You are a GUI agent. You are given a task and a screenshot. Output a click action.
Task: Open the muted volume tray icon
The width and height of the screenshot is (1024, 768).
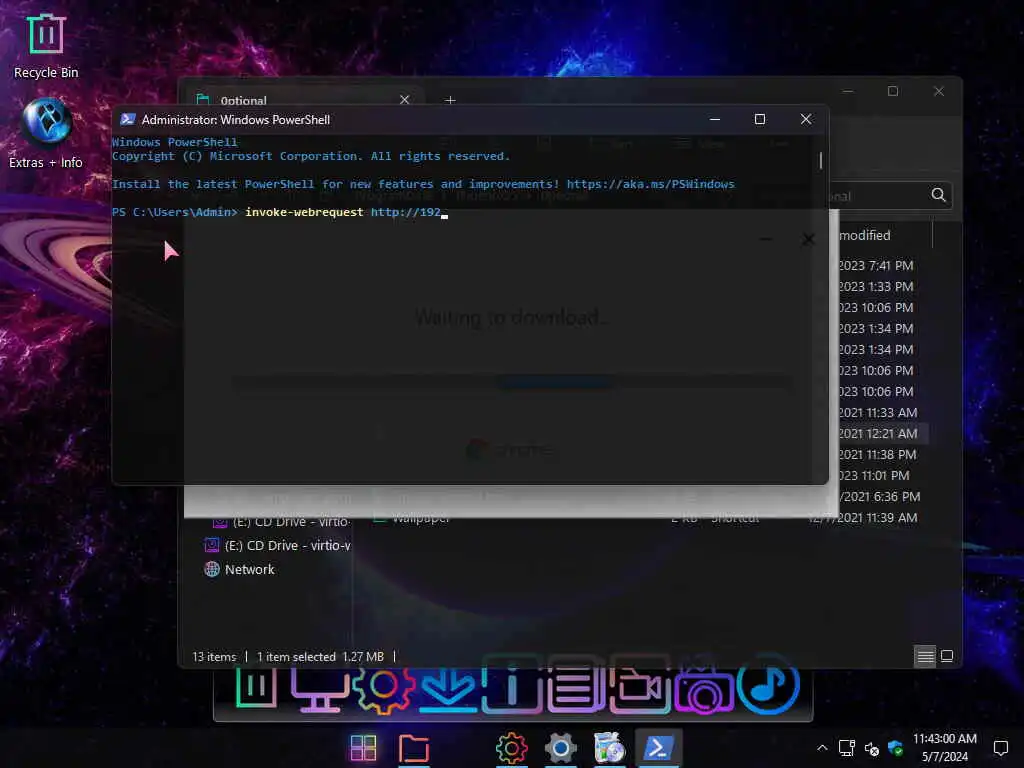[871, 748]
